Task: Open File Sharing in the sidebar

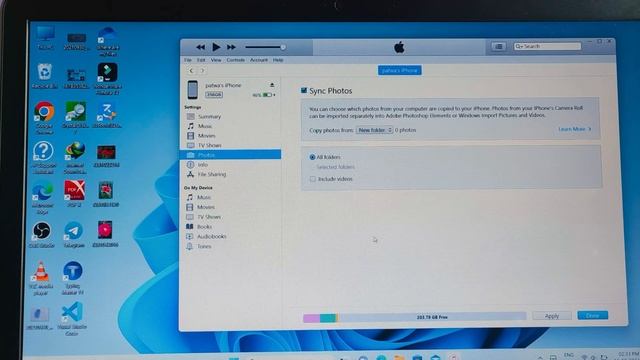Action: (211, 174)
